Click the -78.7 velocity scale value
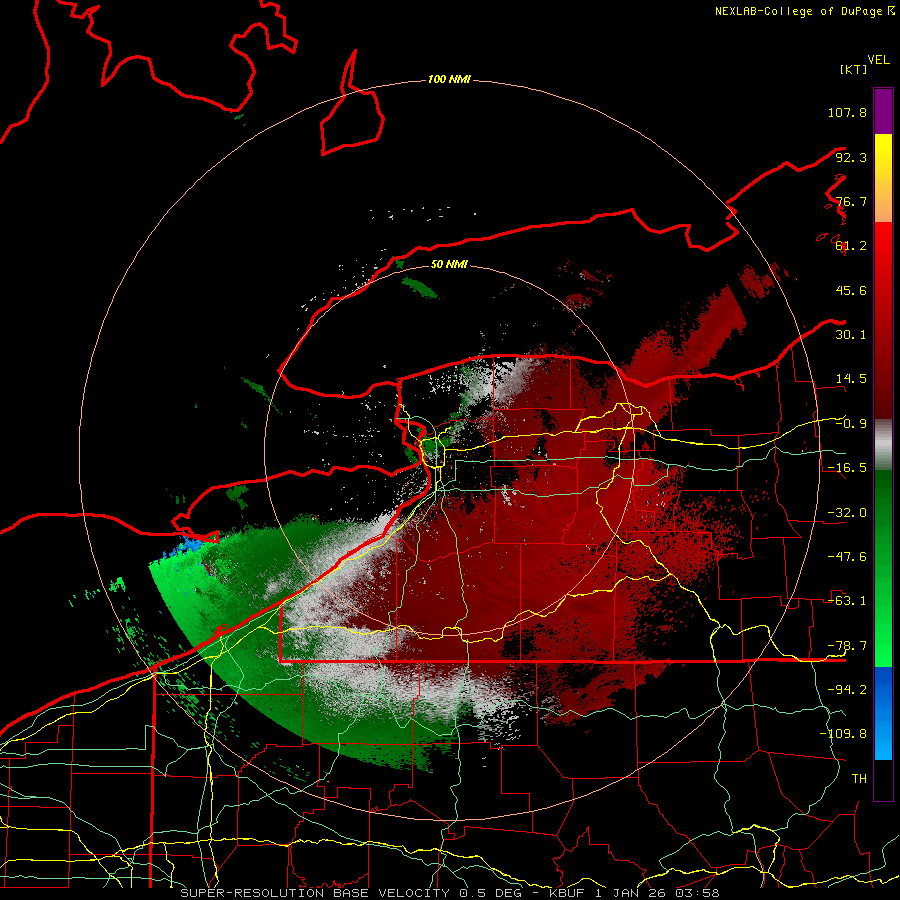This screenshot has height=900, width=900. tap(847, 646)
